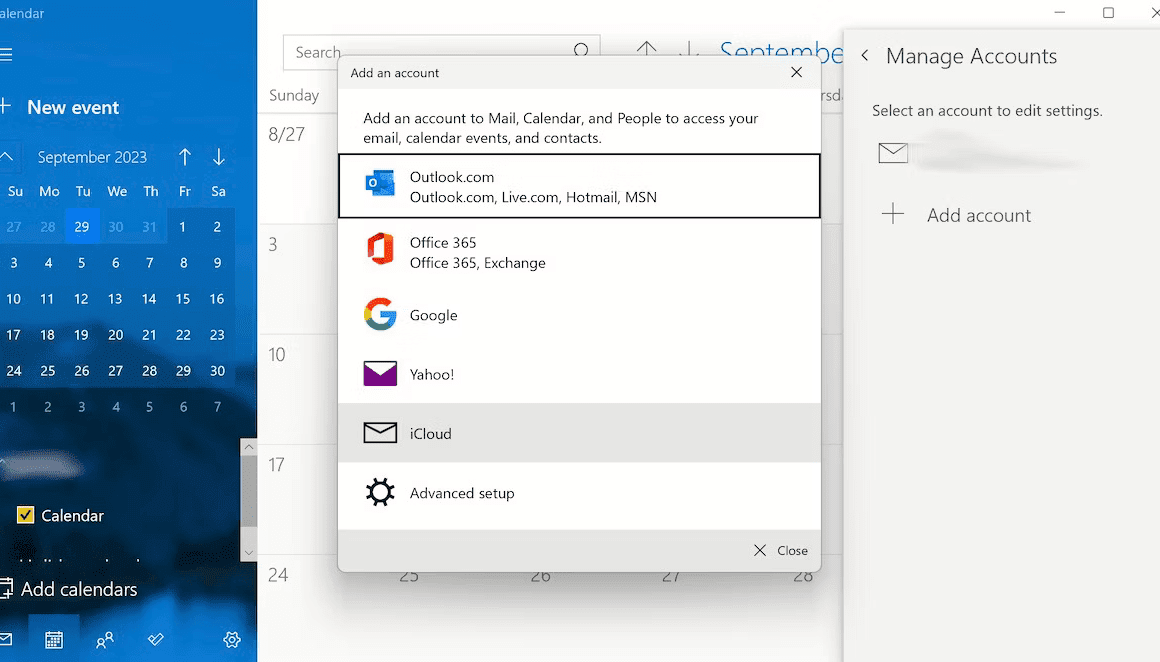The height and width of the screenshot is (662, 1160).
Task: Click Add calendars
Action: [70, 590]
